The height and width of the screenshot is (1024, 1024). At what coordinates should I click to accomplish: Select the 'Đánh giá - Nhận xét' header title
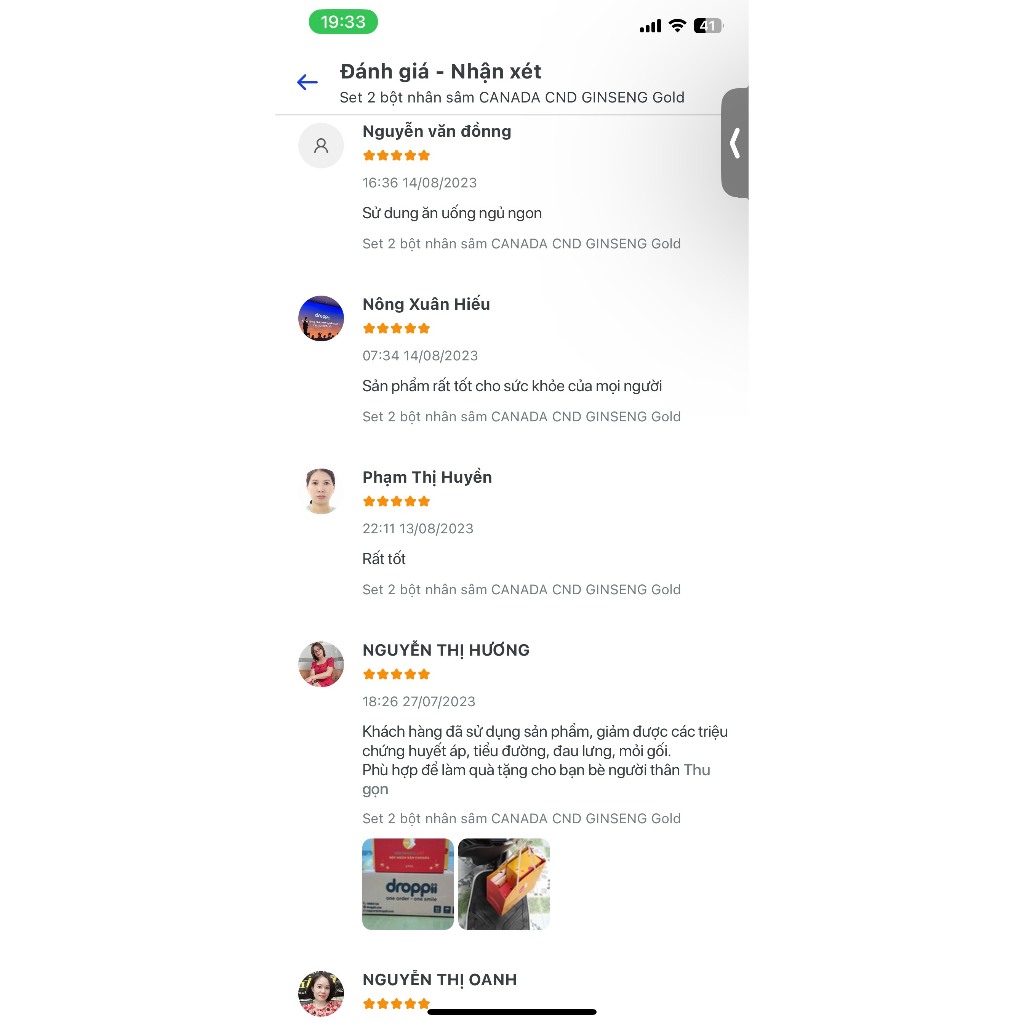point(440,71)
